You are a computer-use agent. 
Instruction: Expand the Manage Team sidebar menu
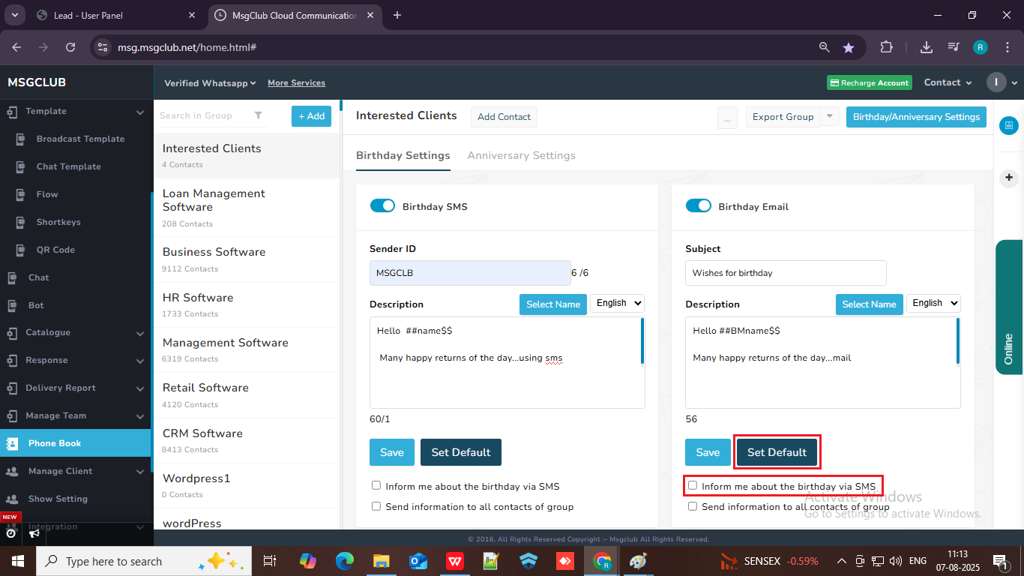(76, 415)
